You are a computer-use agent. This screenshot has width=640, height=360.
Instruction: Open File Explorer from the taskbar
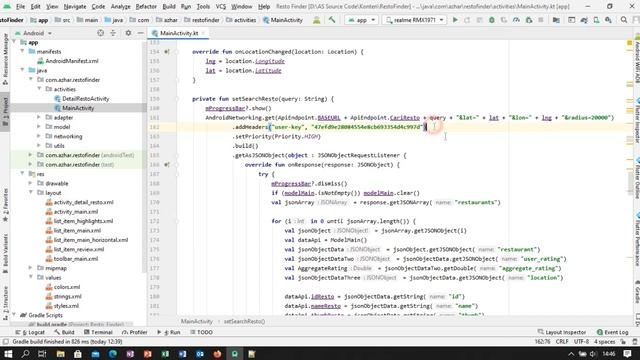[60, 354]
